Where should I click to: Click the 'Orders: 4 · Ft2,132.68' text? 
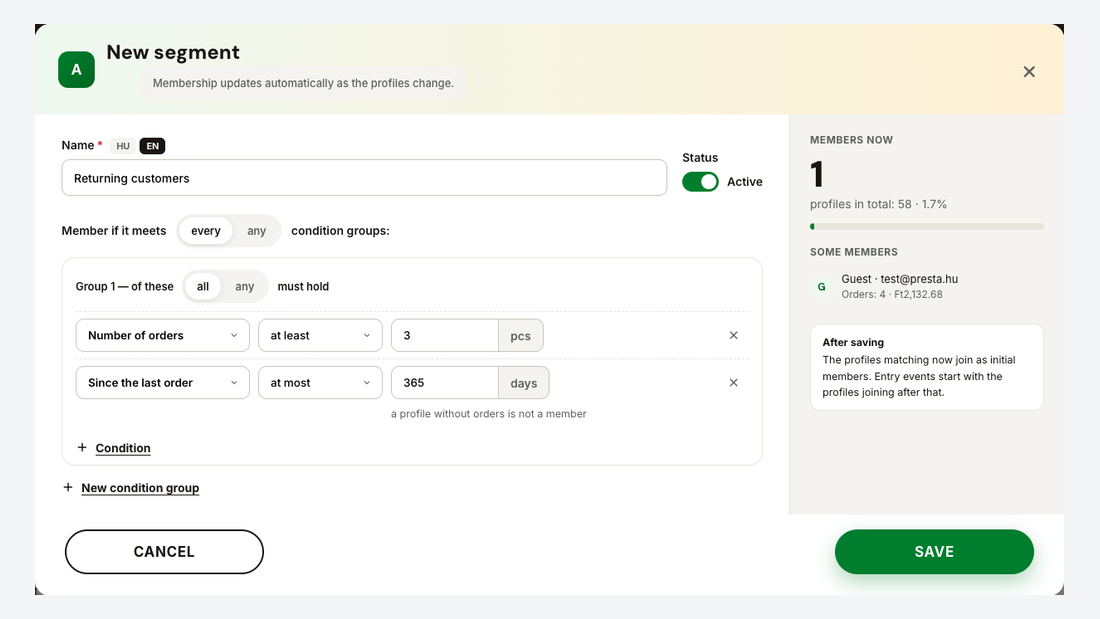(892, 295)
